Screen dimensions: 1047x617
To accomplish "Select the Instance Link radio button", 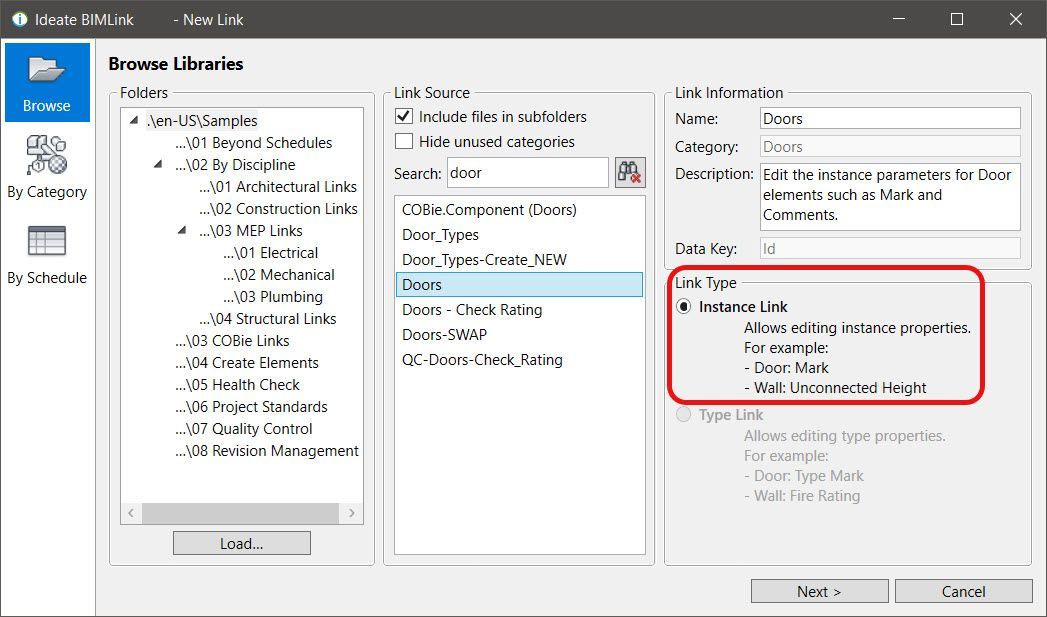I will tap(683, 306).
